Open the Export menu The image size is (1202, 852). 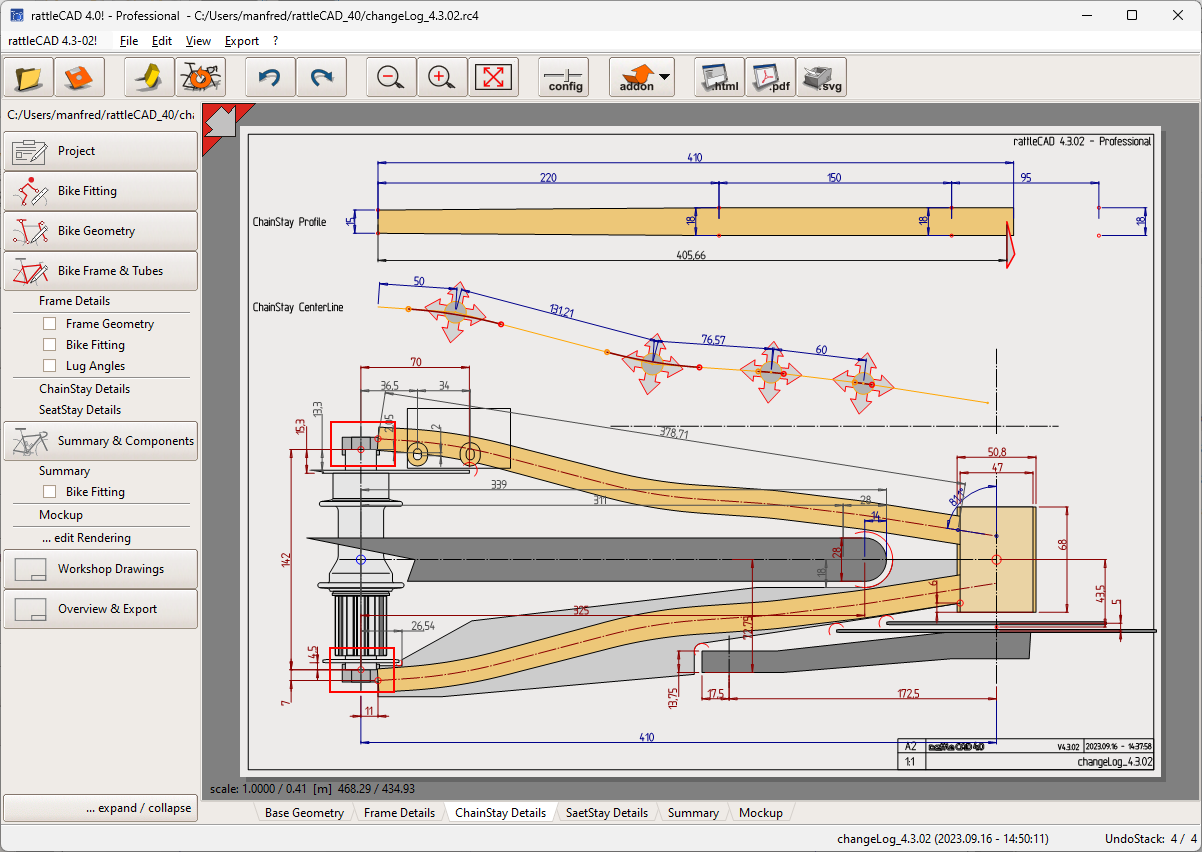[x=242, y=41]
